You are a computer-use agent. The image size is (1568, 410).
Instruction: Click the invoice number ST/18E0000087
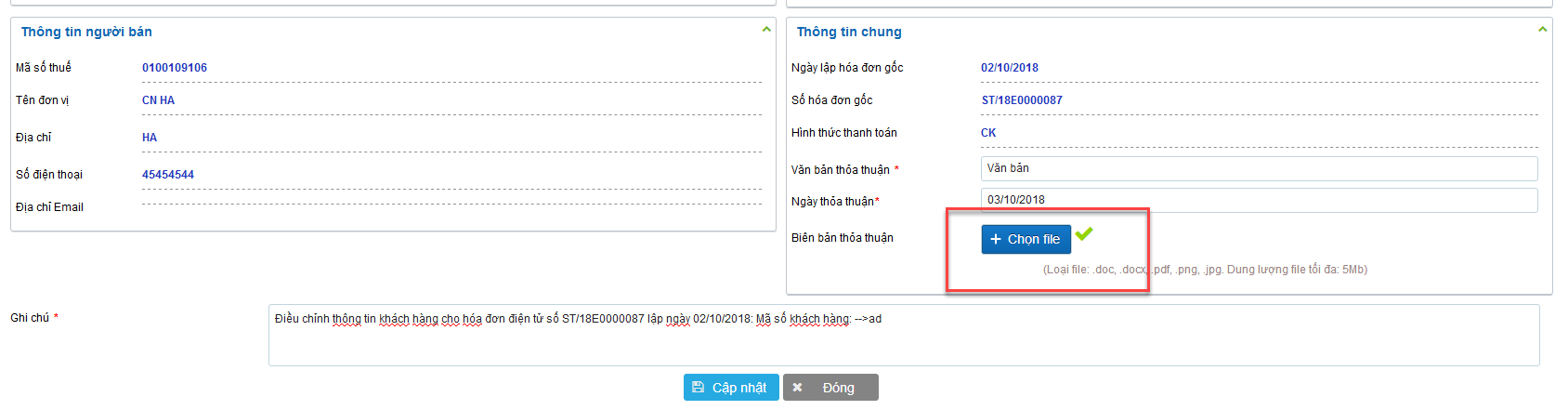click(1022, 100)
